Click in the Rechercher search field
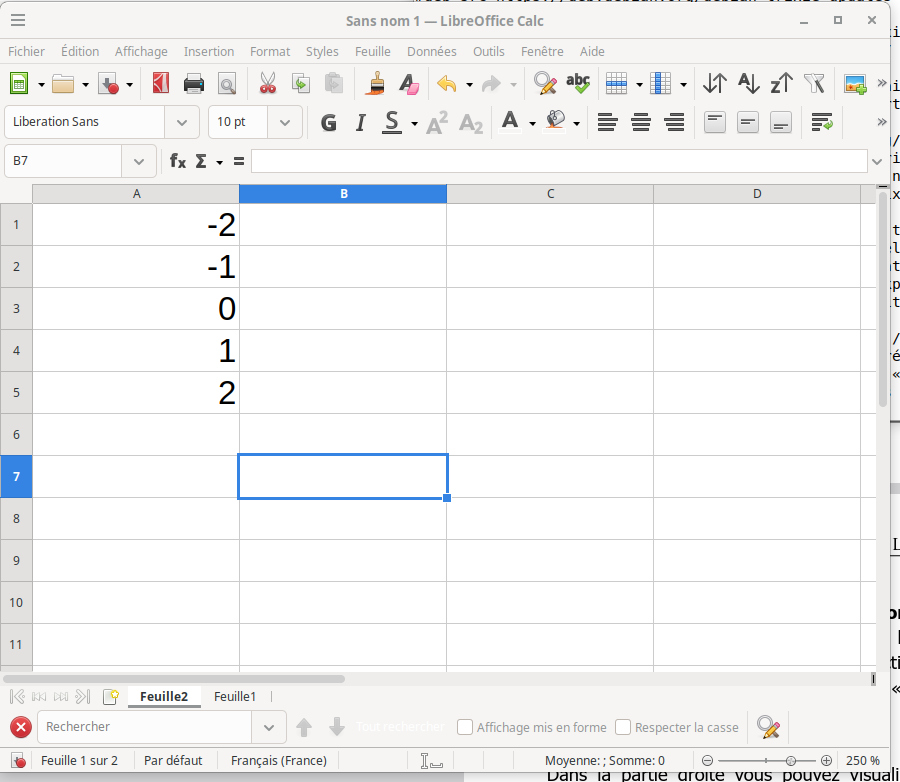The width and height of the screenshot is (900, 782). pyautogui.click(x=145, y=727)
